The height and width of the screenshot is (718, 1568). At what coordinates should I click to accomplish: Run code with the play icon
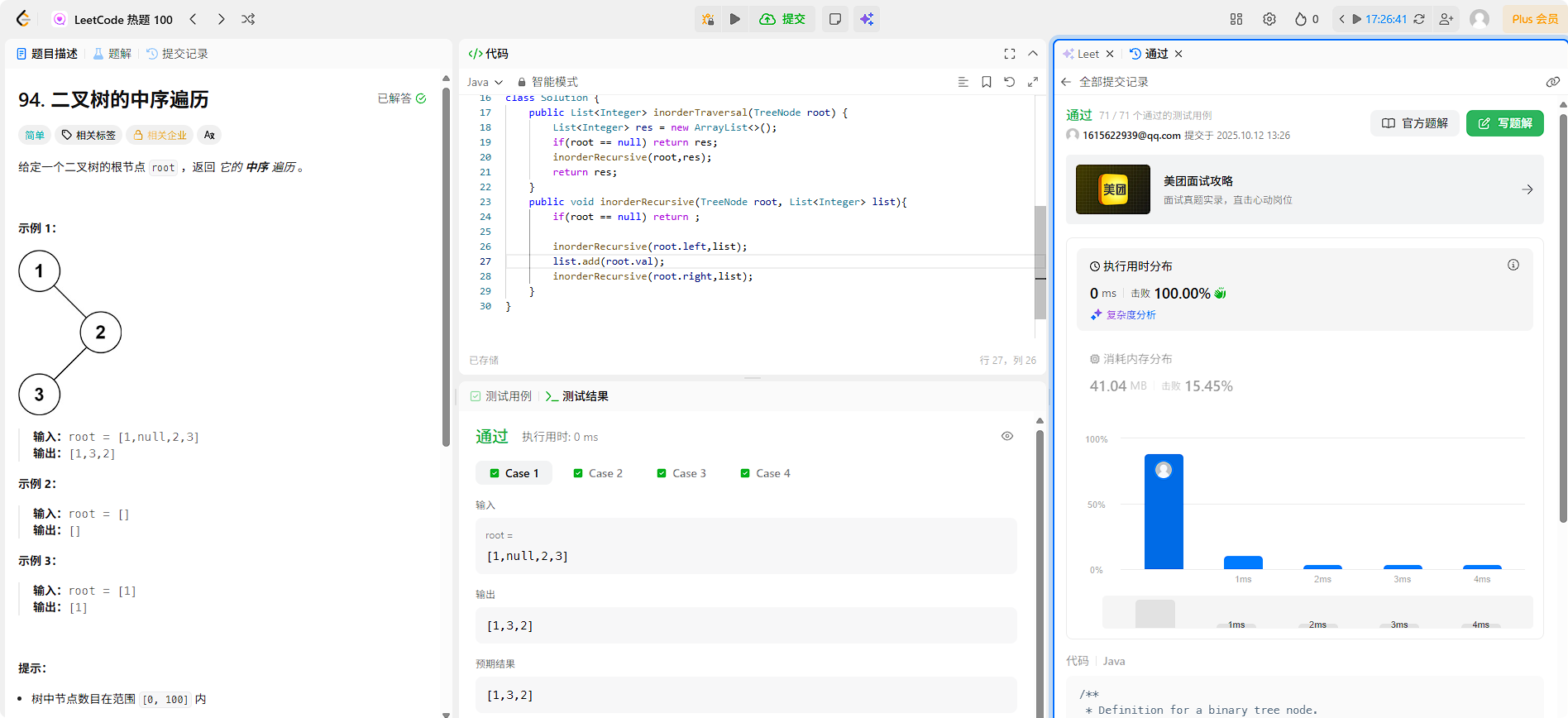tap(735, 19)
